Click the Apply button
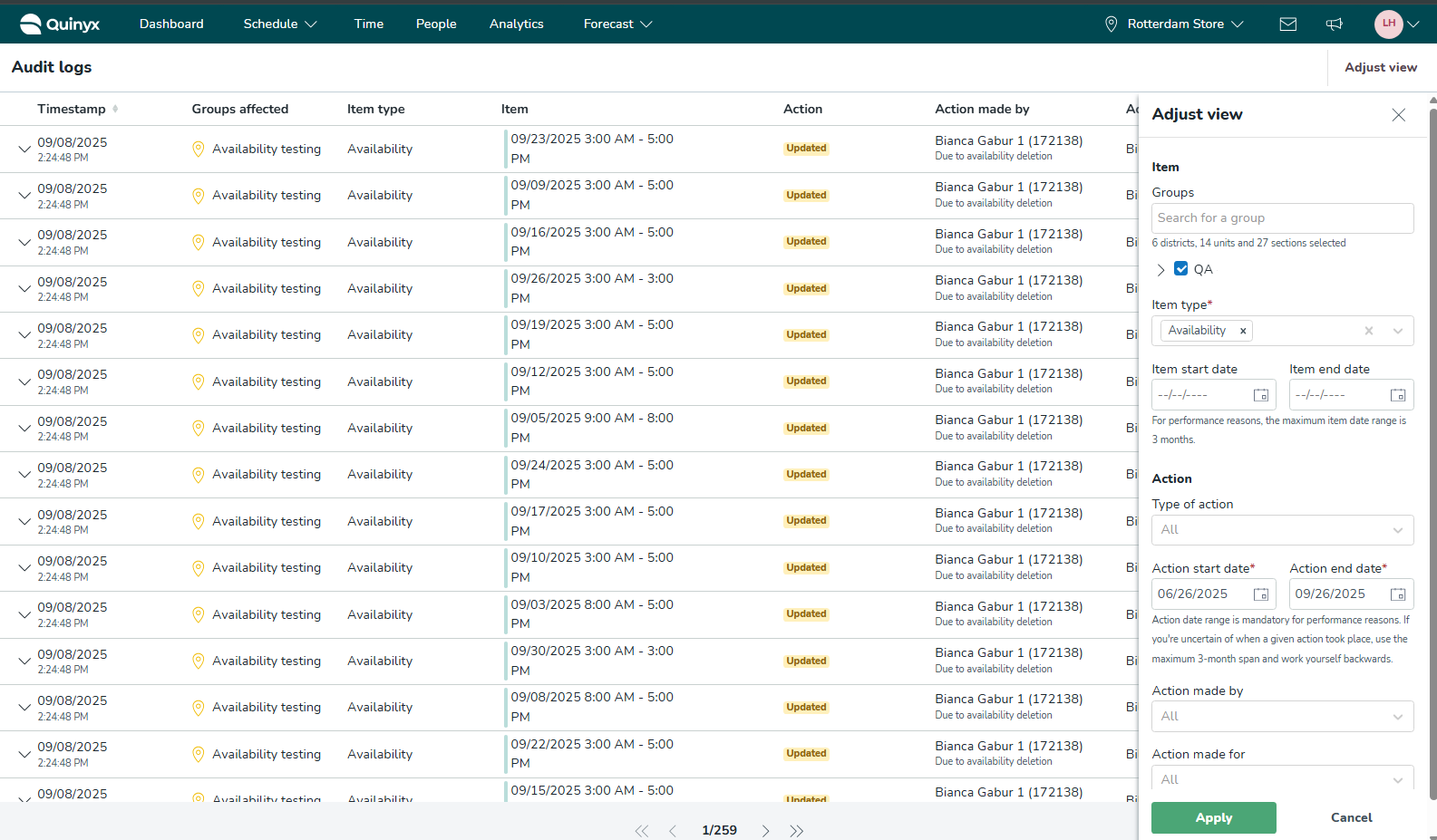The image size is (1437, 840). (1214, 818)
